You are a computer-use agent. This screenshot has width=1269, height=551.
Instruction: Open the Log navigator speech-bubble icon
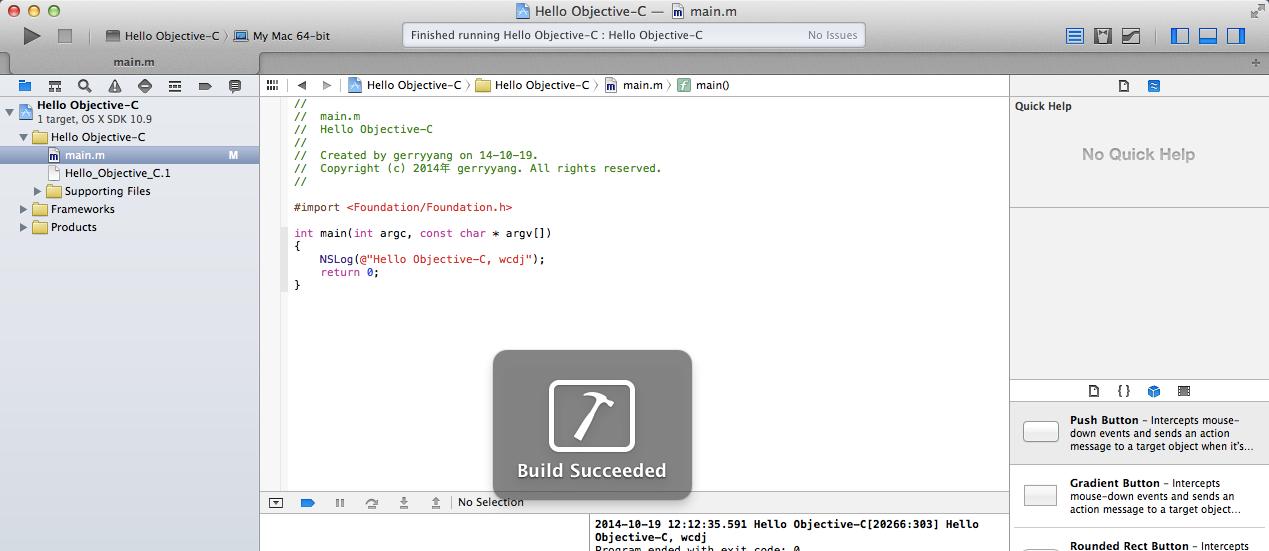point(235,86)
